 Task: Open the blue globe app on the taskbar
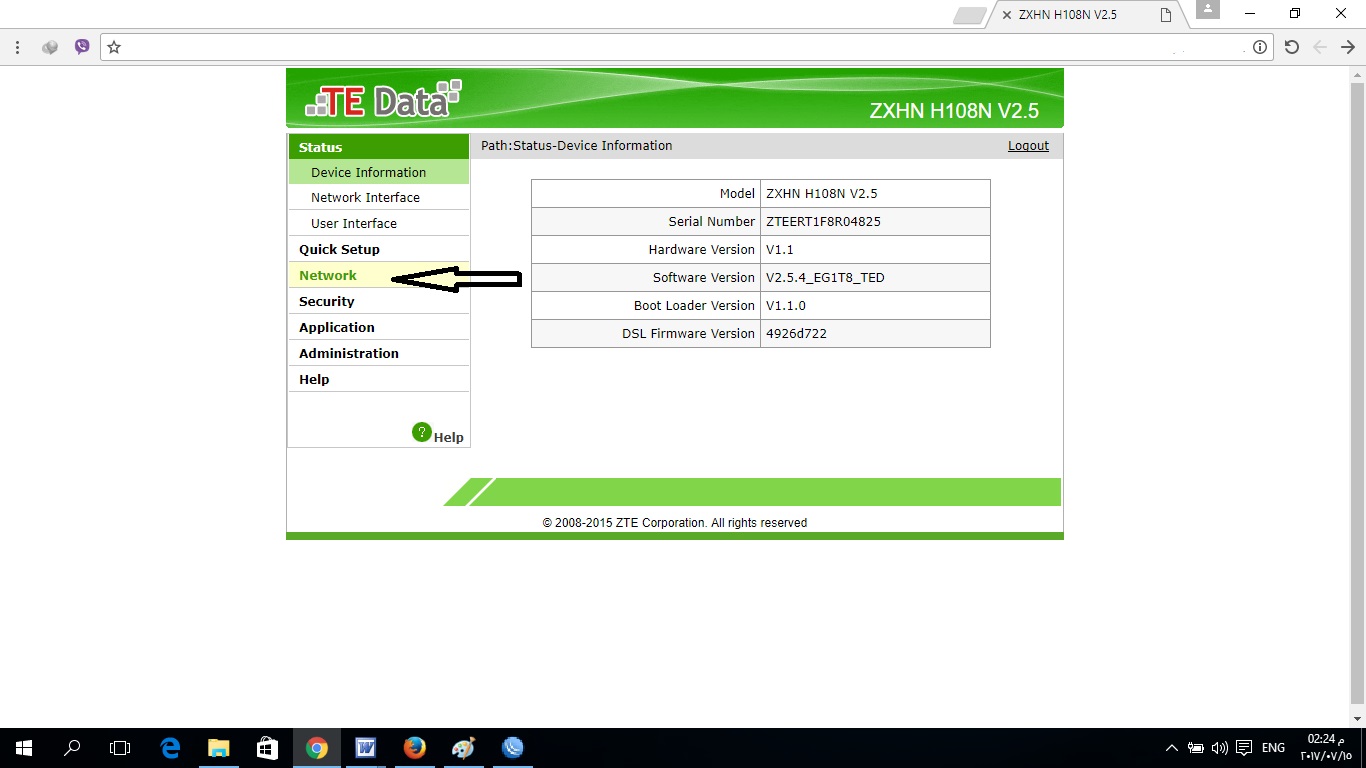click(x=512, y=747)
